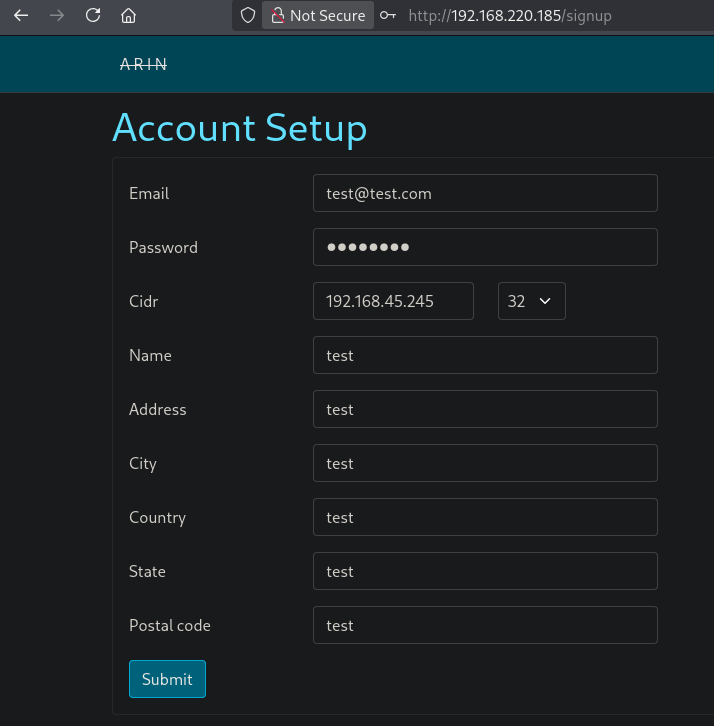
Task: Click the Name label
Action: (x=150, y=356)
